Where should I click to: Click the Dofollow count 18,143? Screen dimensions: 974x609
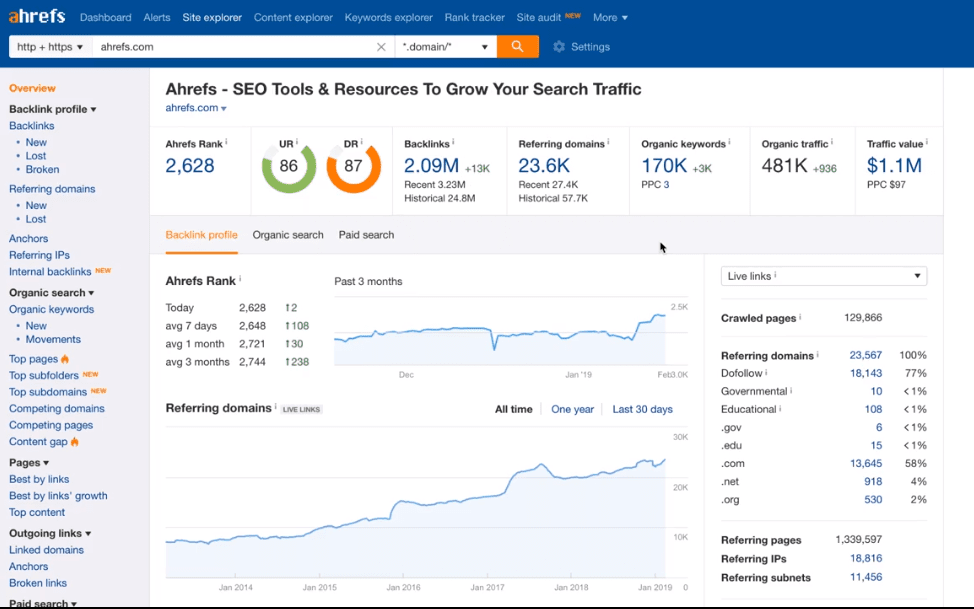(x=866, y=373)
